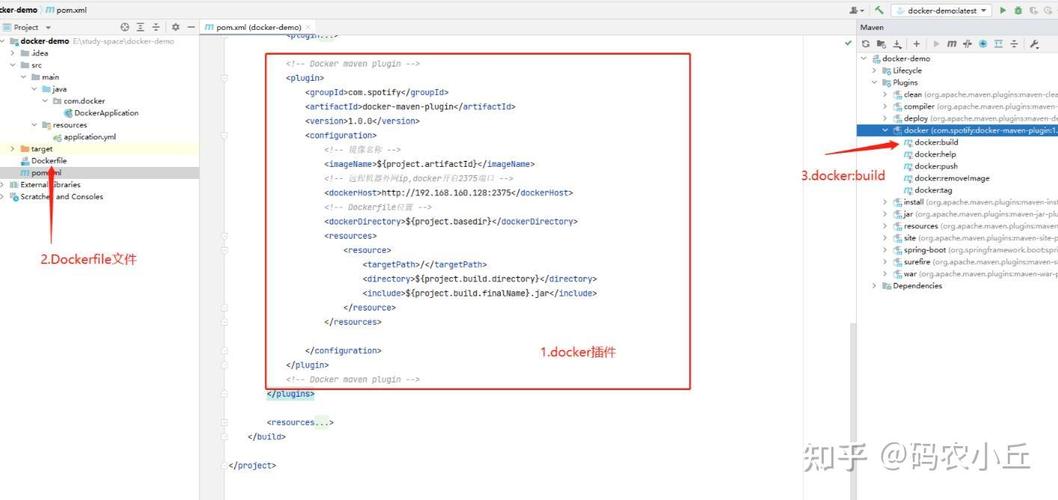Toggle skip tests mode in Maven
Viewport: 1058px width, 500px height.
pos(982,44)
